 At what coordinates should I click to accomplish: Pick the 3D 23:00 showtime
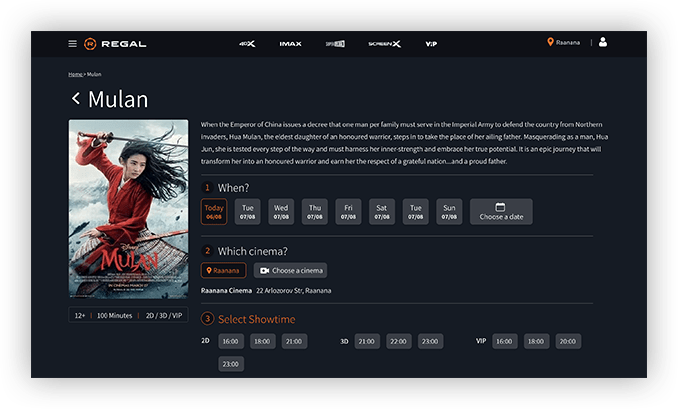(430, 341)
